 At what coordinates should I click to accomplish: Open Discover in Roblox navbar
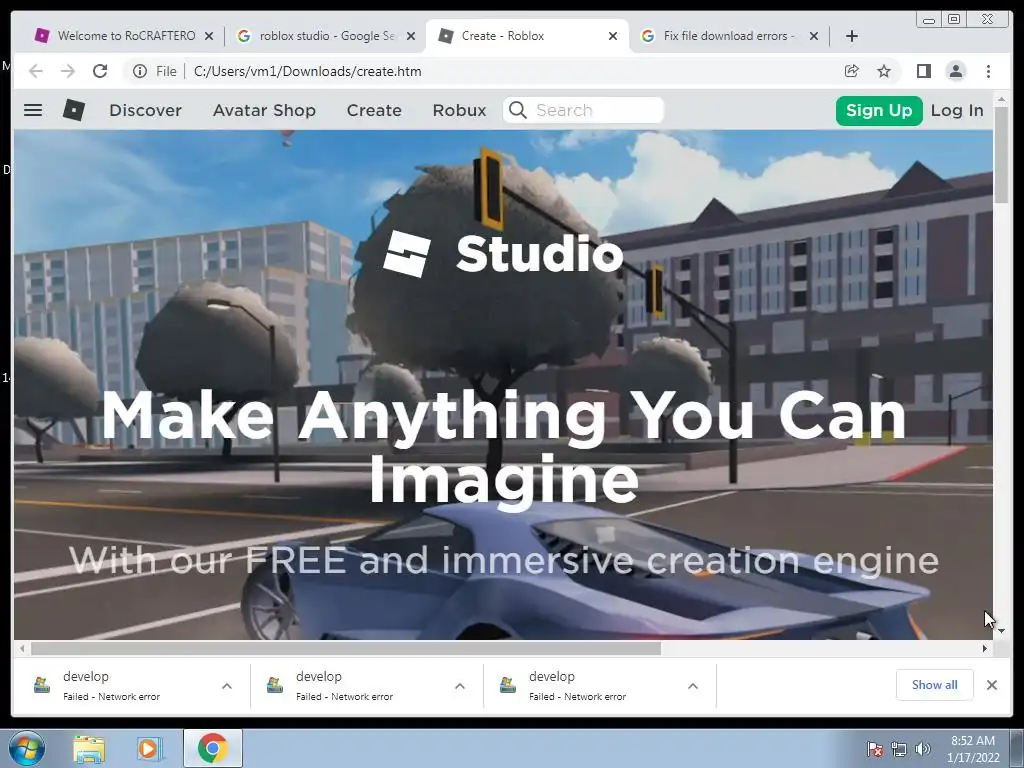(146, 110)
